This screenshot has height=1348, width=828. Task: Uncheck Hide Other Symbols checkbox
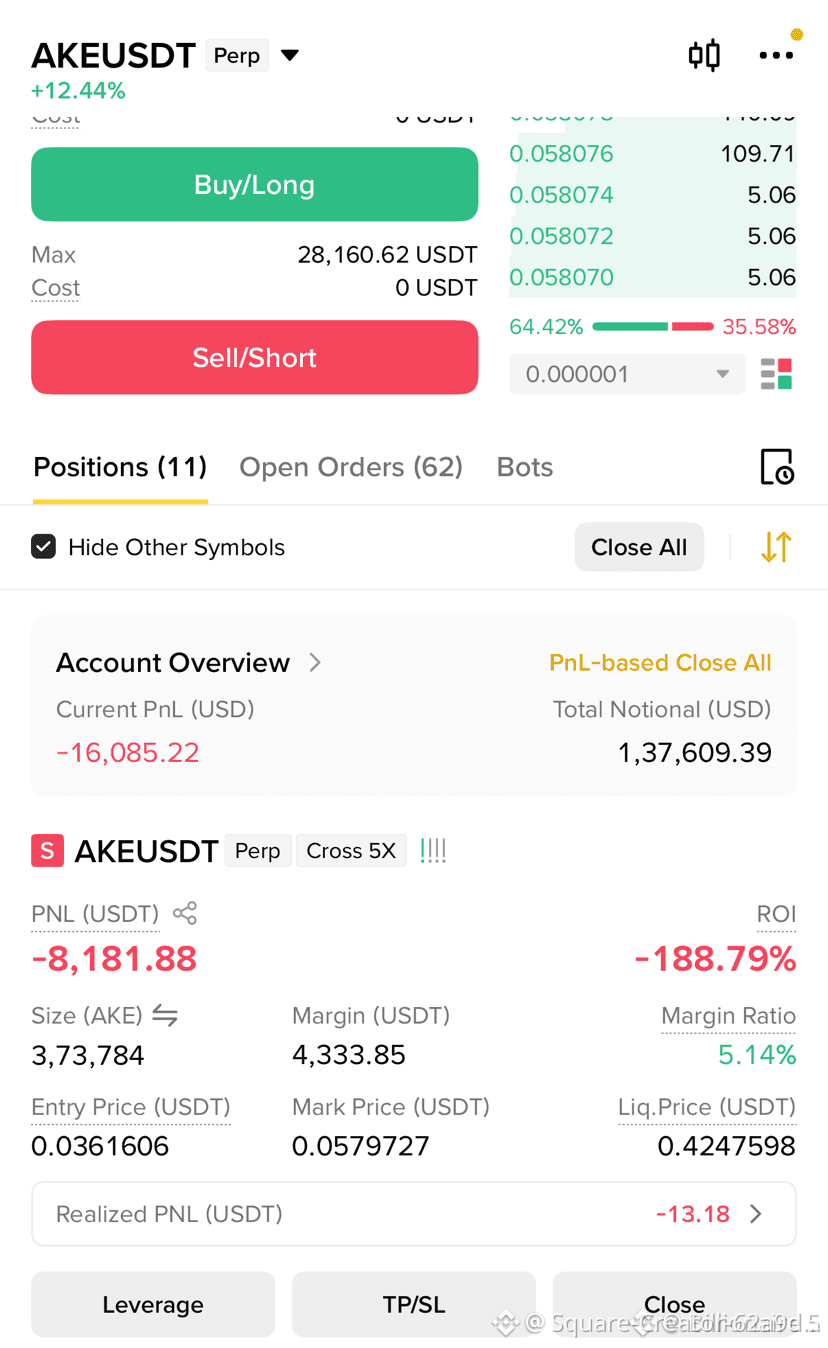[44, 547]
